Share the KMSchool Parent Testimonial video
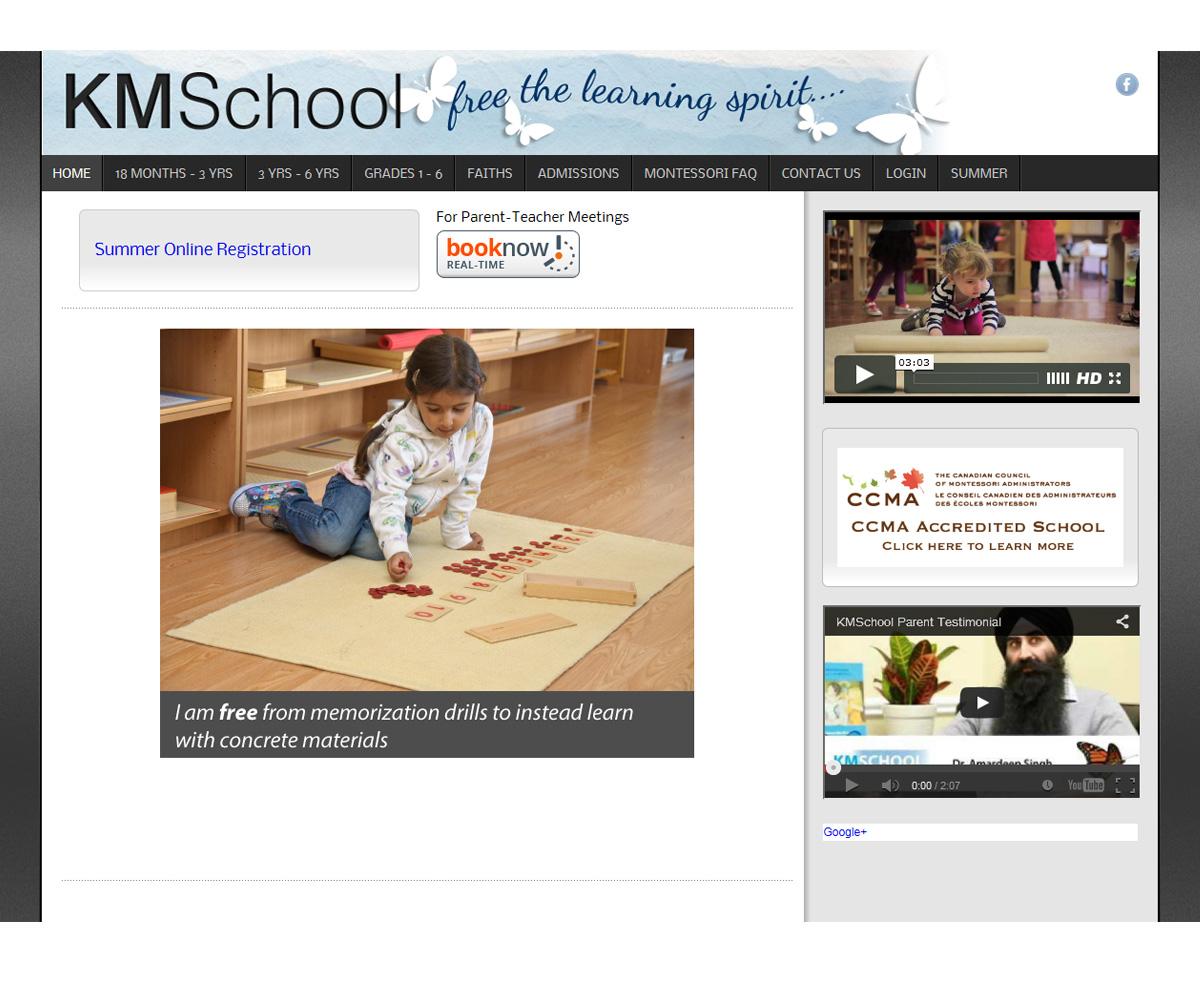Screen dimensions: 1200x1000 [x=1122, y=621]
